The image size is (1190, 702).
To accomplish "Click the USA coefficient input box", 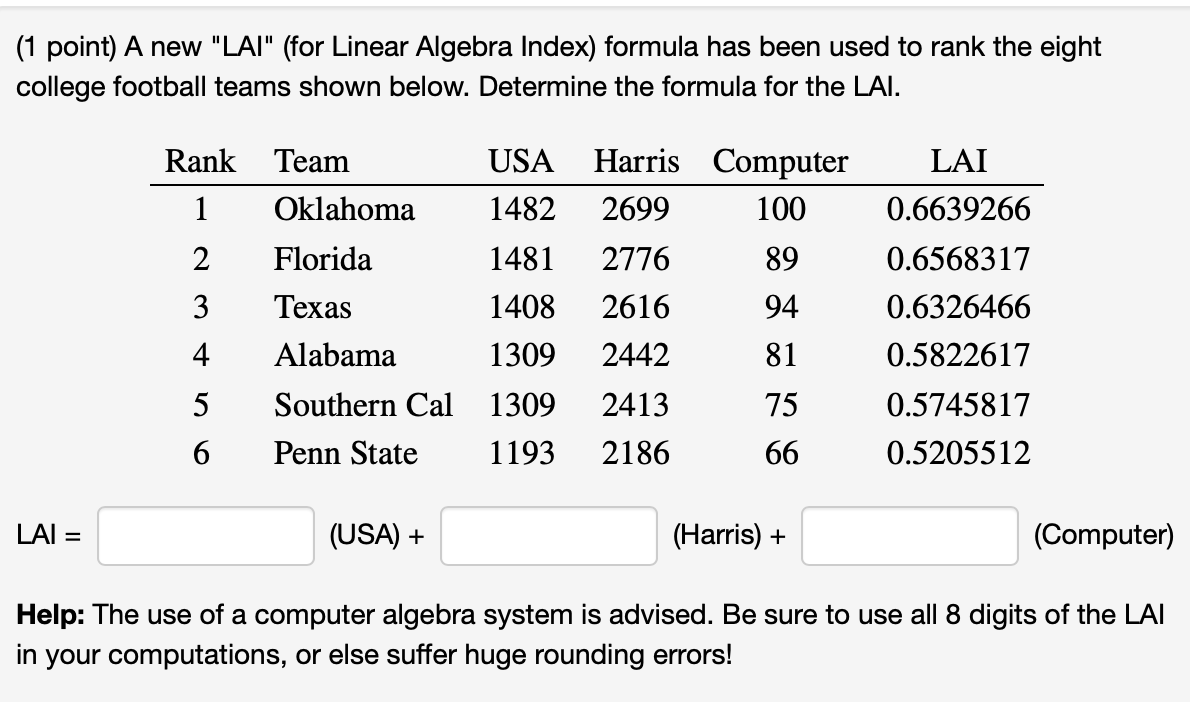I will coord(205,535).
